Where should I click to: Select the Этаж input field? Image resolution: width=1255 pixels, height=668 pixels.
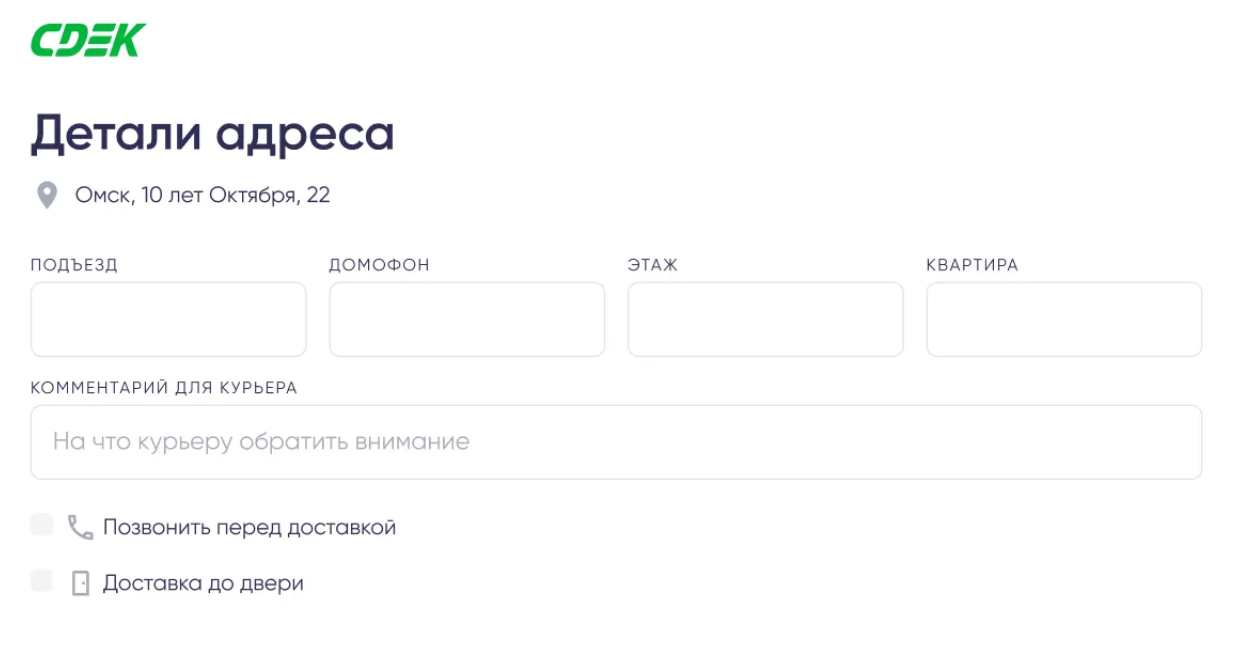point(765,319)
